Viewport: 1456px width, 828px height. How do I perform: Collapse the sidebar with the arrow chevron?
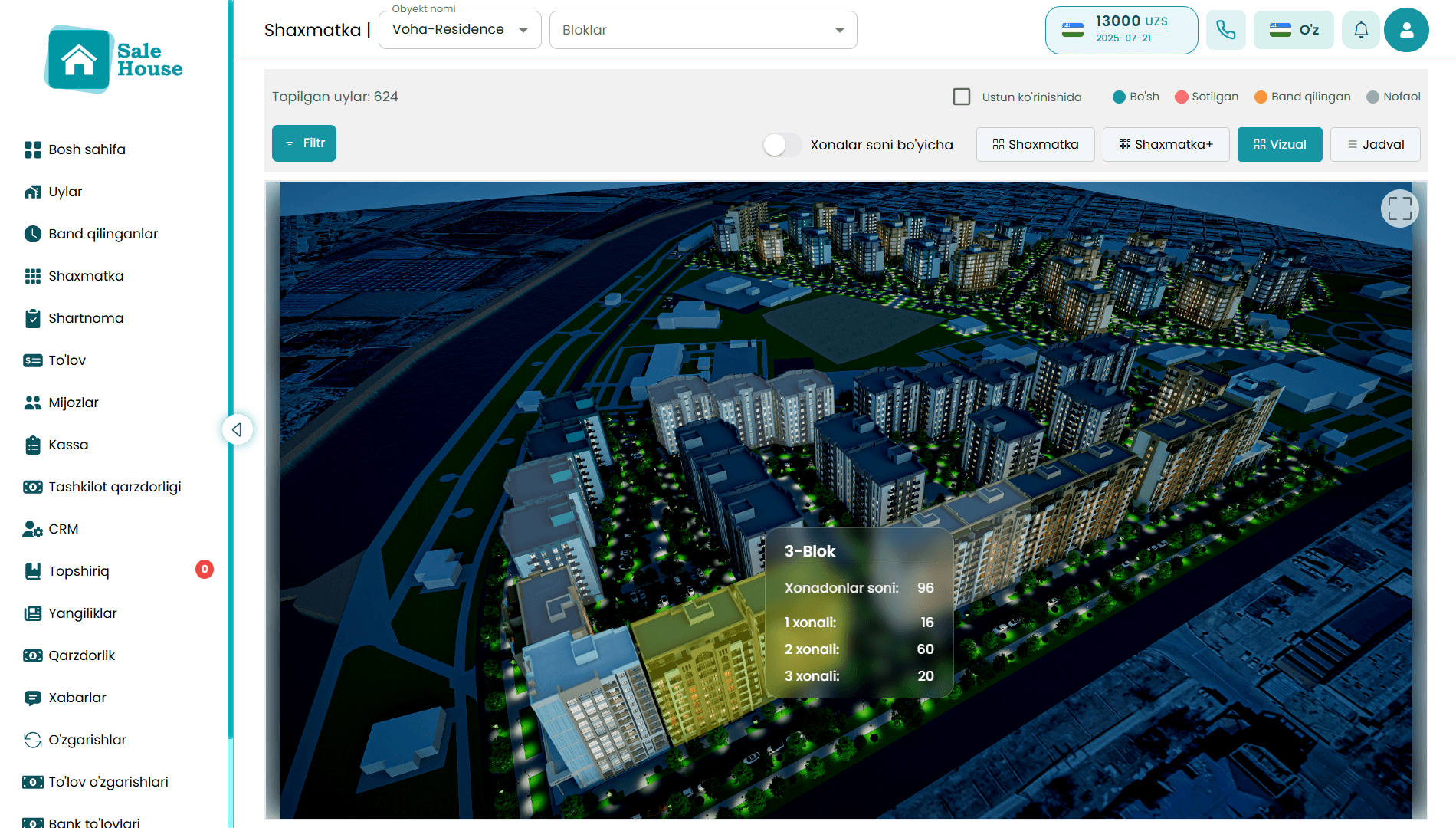pyautogui.click(x=238, y=429)
